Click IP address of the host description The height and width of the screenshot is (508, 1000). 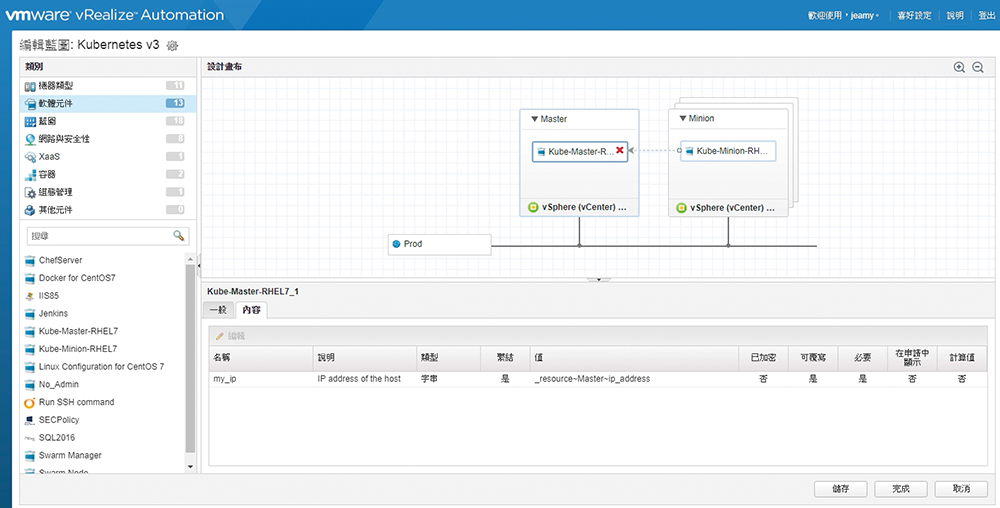click(359, 379)
